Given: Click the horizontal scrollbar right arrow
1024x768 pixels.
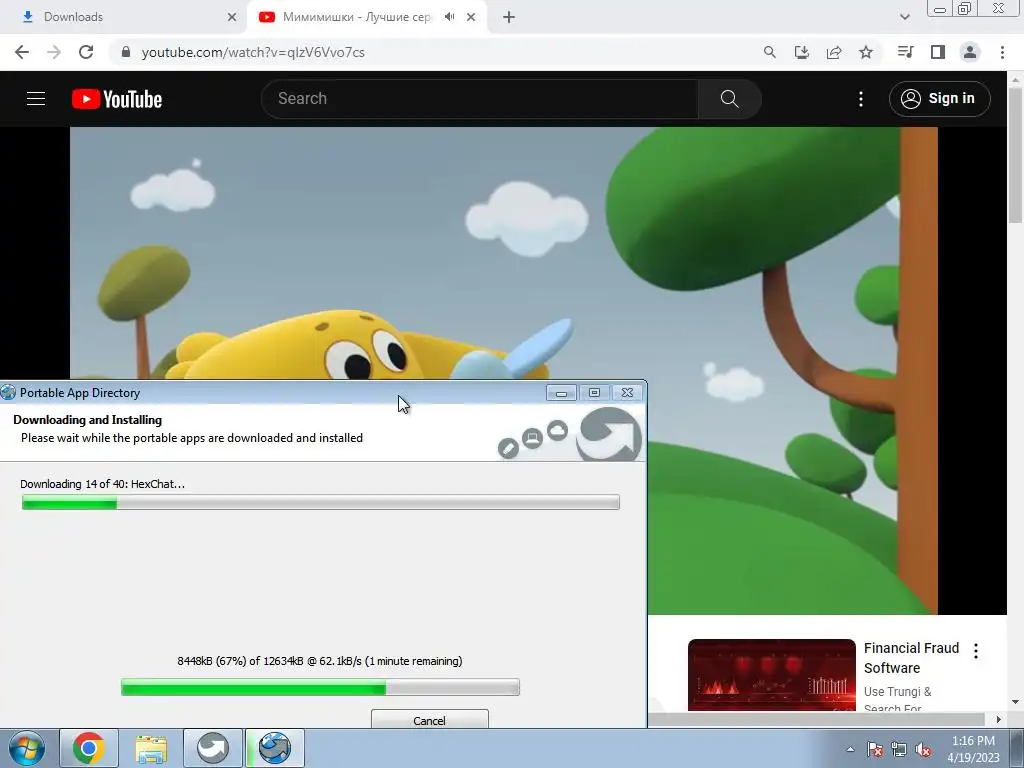Looking at the screenshot, I should (x=999, y=719).
